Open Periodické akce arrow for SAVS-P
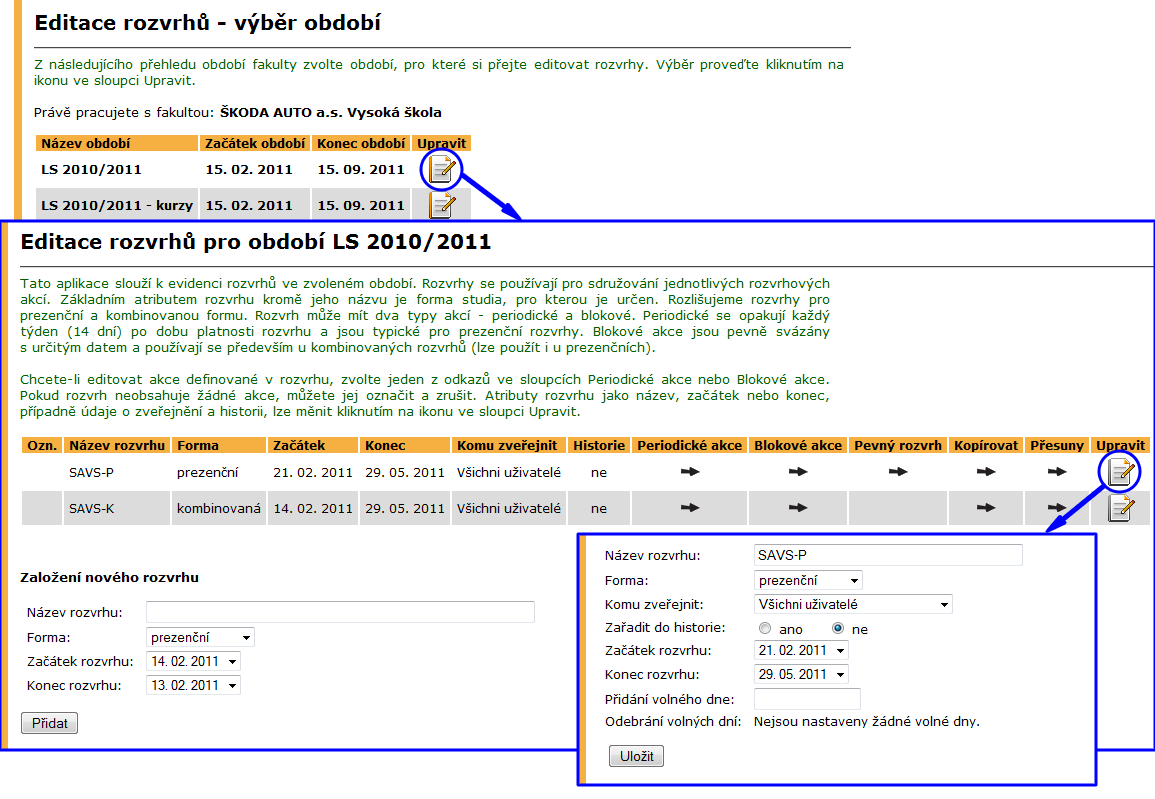The height and width of the screenshot is (799, 1155). coord(689,472)
